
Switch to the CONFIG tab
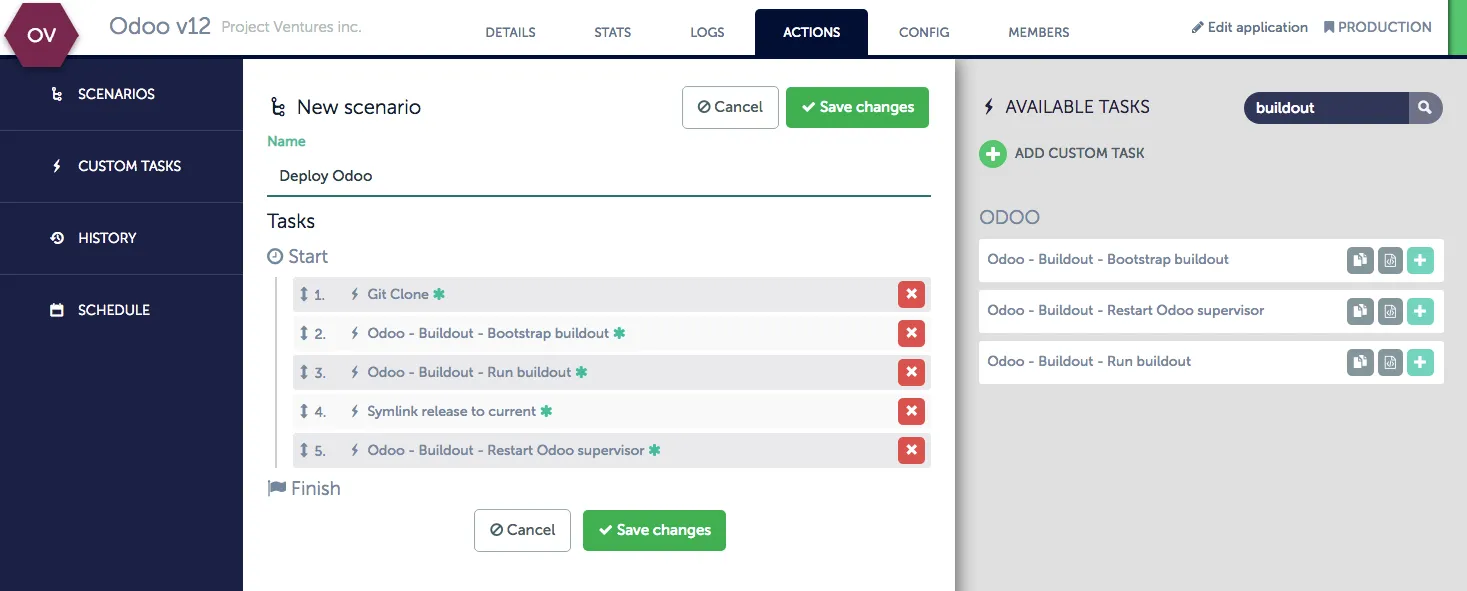click(923, 32)
